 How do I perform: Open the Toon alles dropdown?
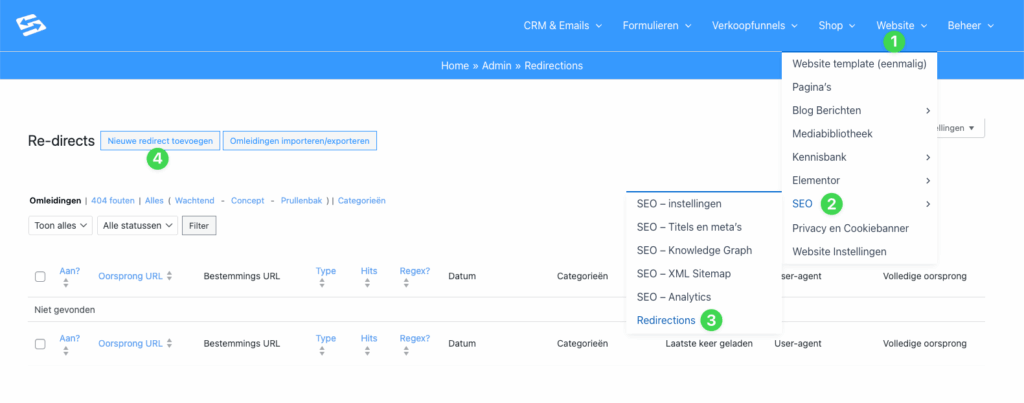point(60,226)
